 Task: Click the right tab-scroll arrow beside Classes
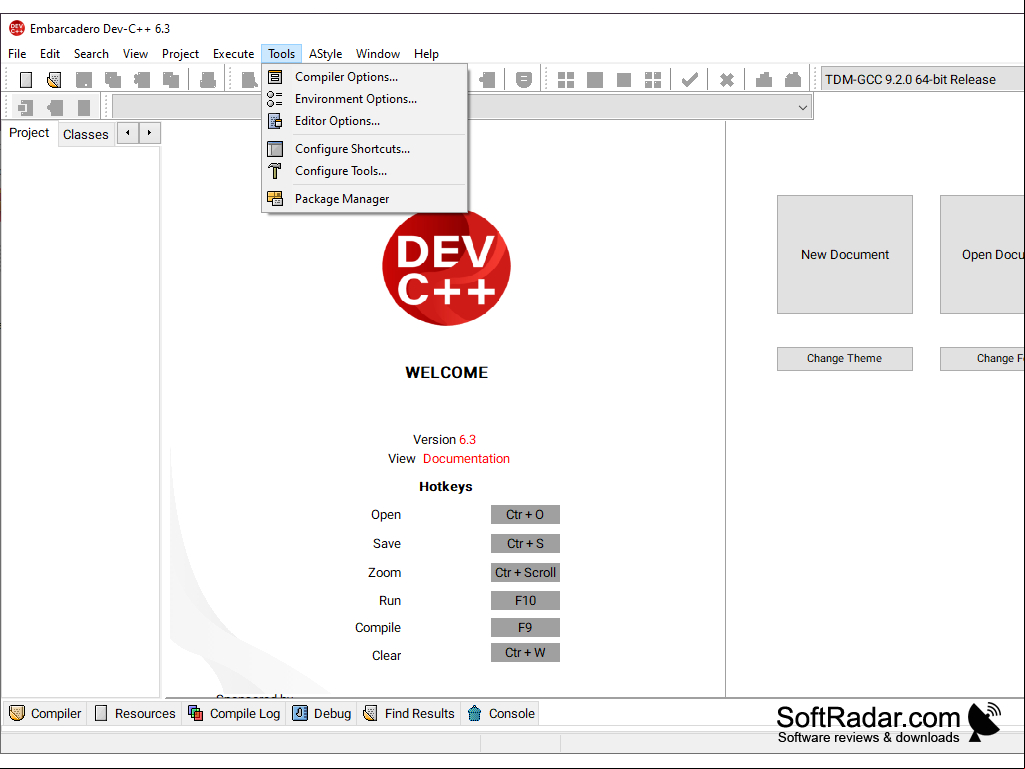pyautogui.click(x=150, y=133)
